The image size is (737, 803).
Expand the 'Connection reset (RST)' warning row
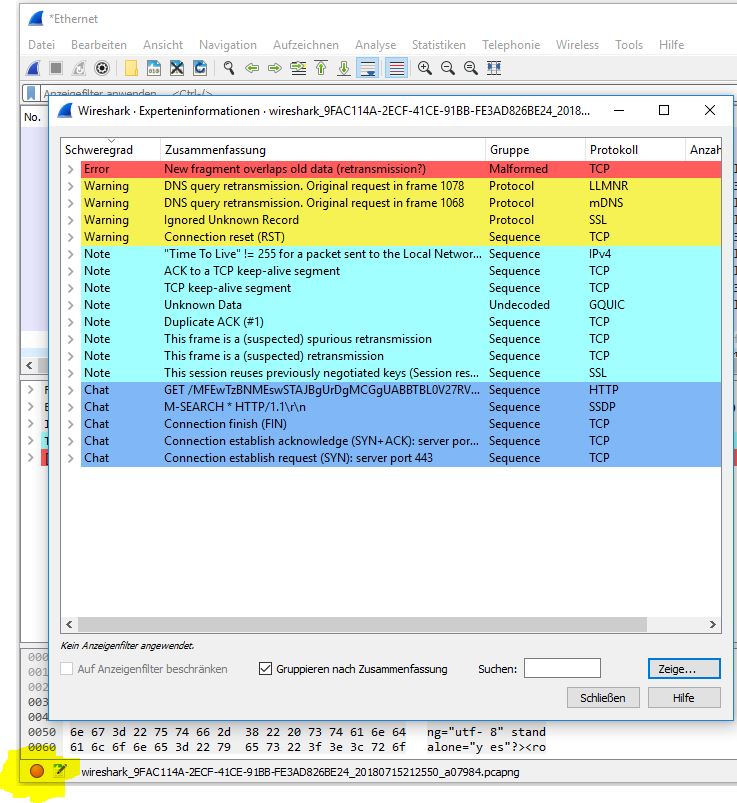pos(70,237)
